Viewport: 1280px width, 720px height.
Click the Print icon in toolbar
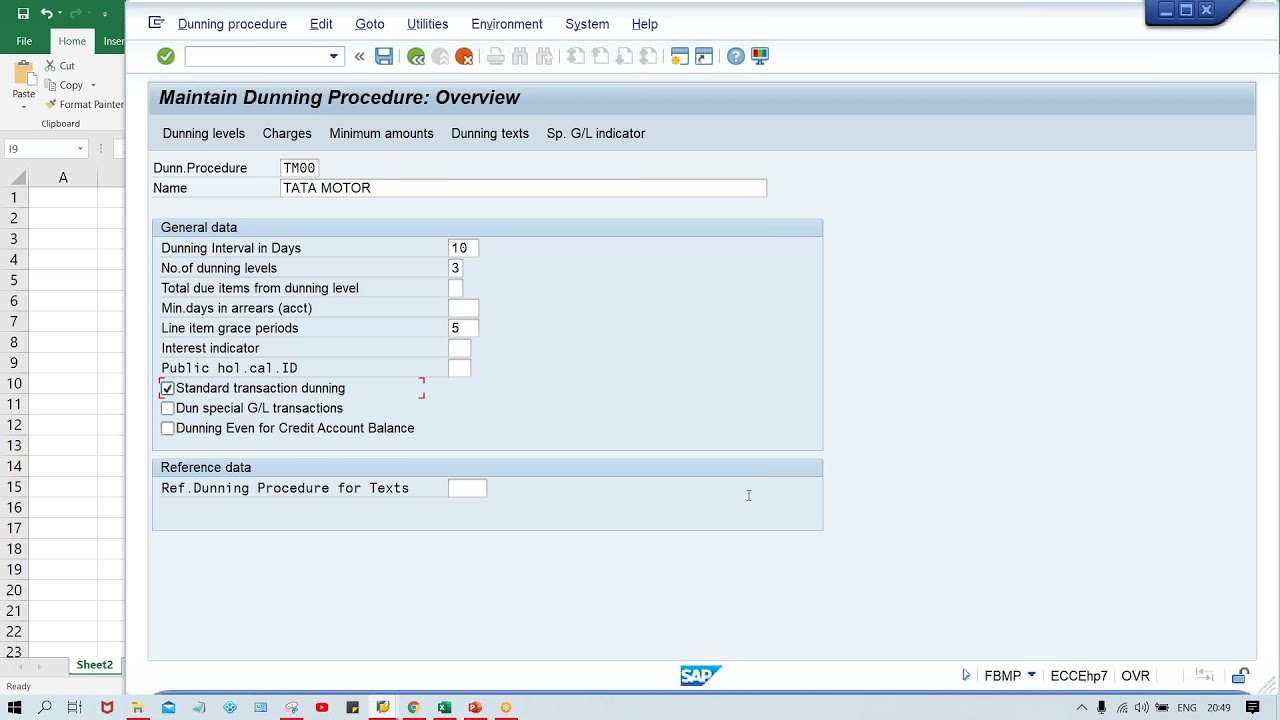(496, 56)
